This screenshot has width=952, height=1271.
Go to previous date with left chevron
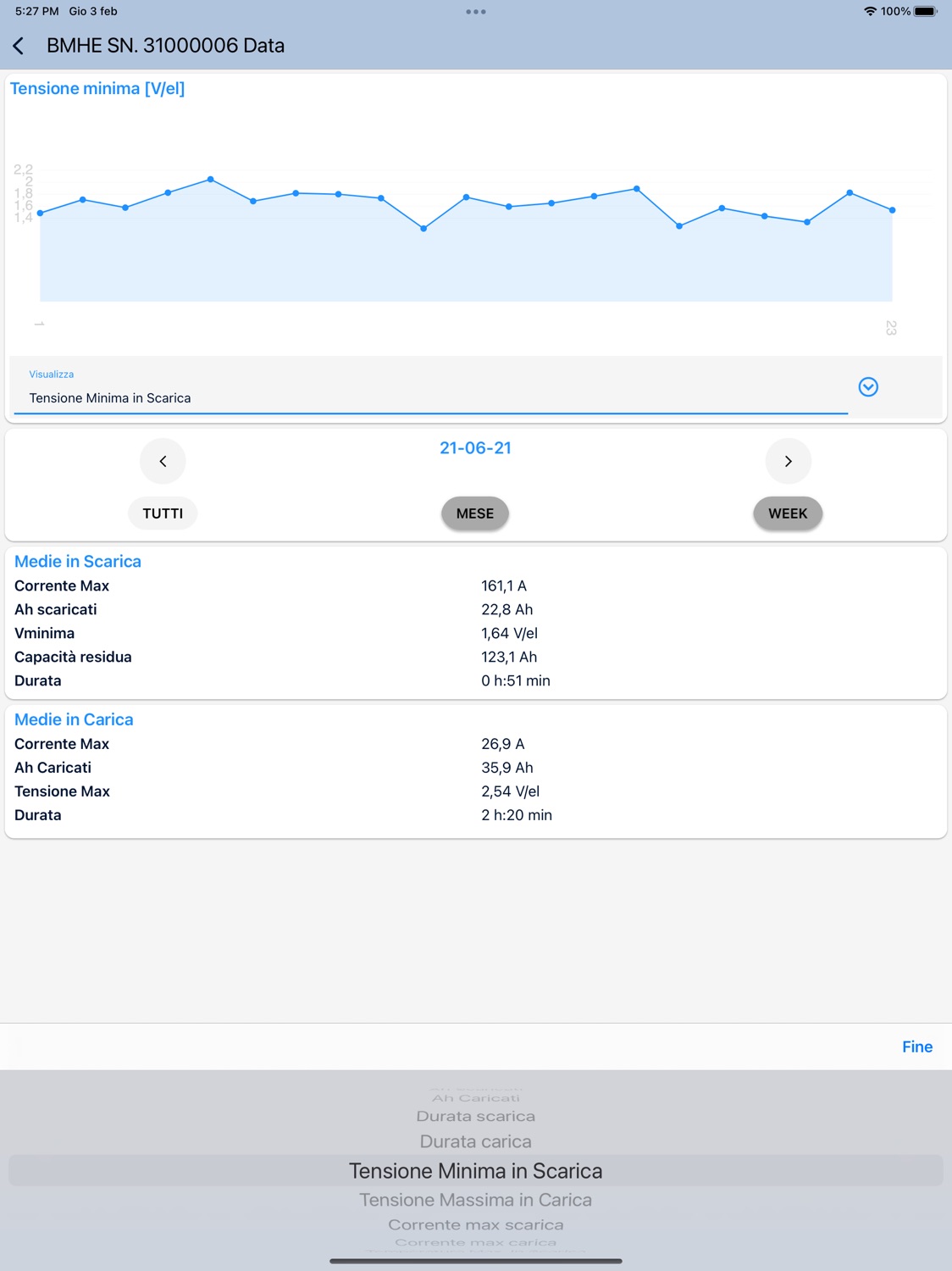point(163,461)
